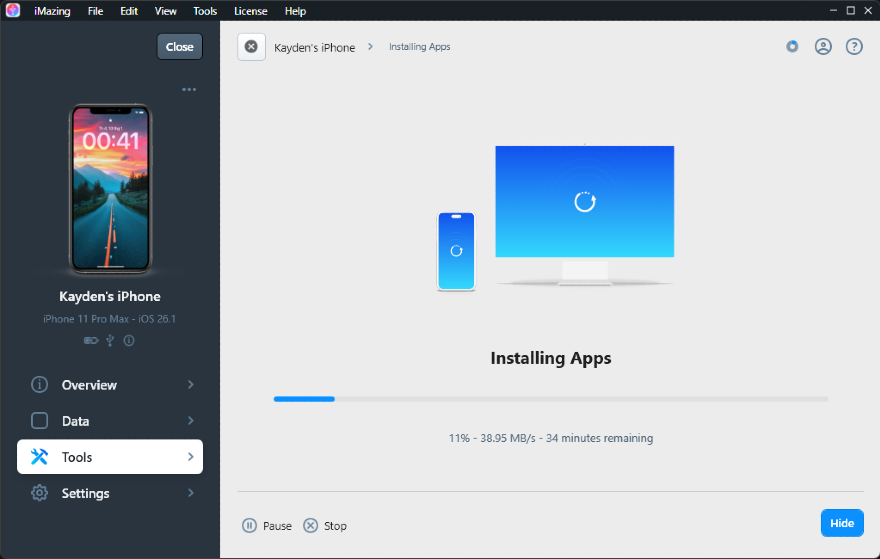Screen dimensions: 880x559
Task: Open the iMazing menu
Action: (52, 11)
